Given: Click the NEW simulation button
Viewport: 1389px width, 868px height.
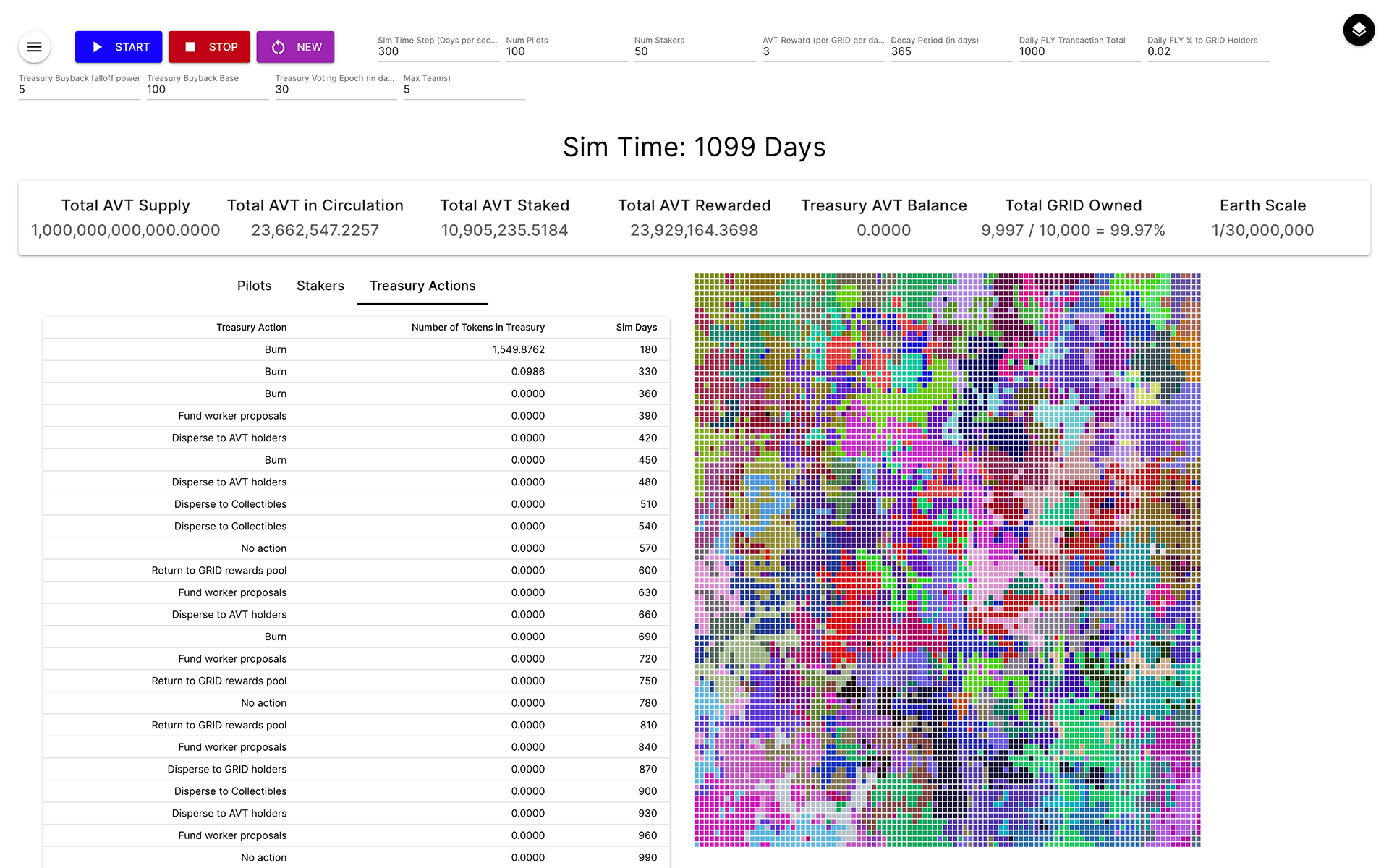Looking at the screenshot, I should click(295, 47).
